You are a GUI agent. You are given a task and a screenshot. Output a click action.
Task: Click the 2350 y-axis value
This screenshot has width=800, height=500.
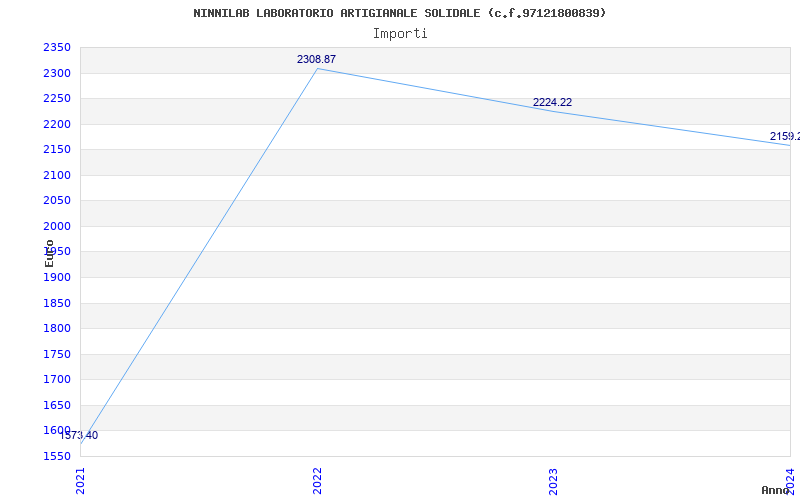coord(57,47)
